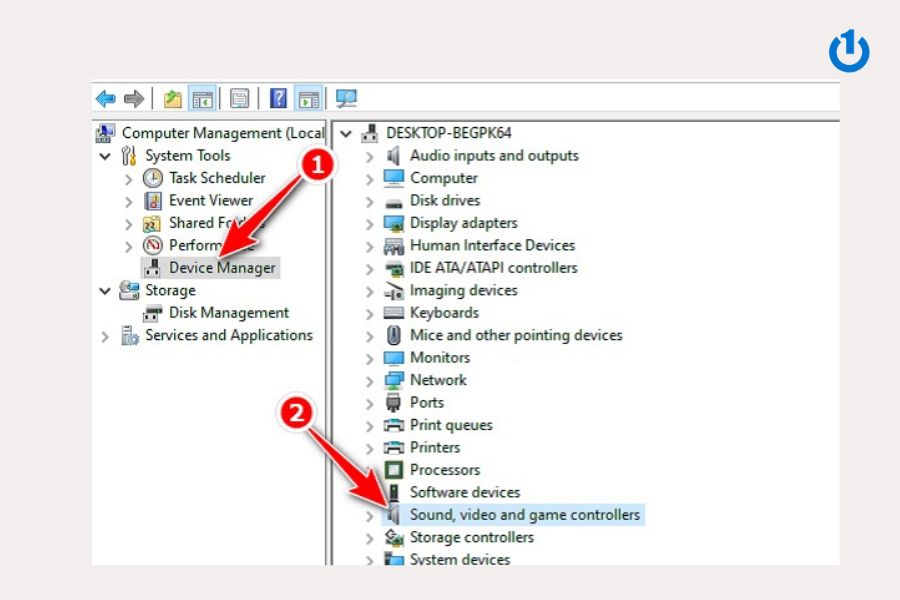
Task: Click the Up one level folder icon
Action: (x=173, y=98)
